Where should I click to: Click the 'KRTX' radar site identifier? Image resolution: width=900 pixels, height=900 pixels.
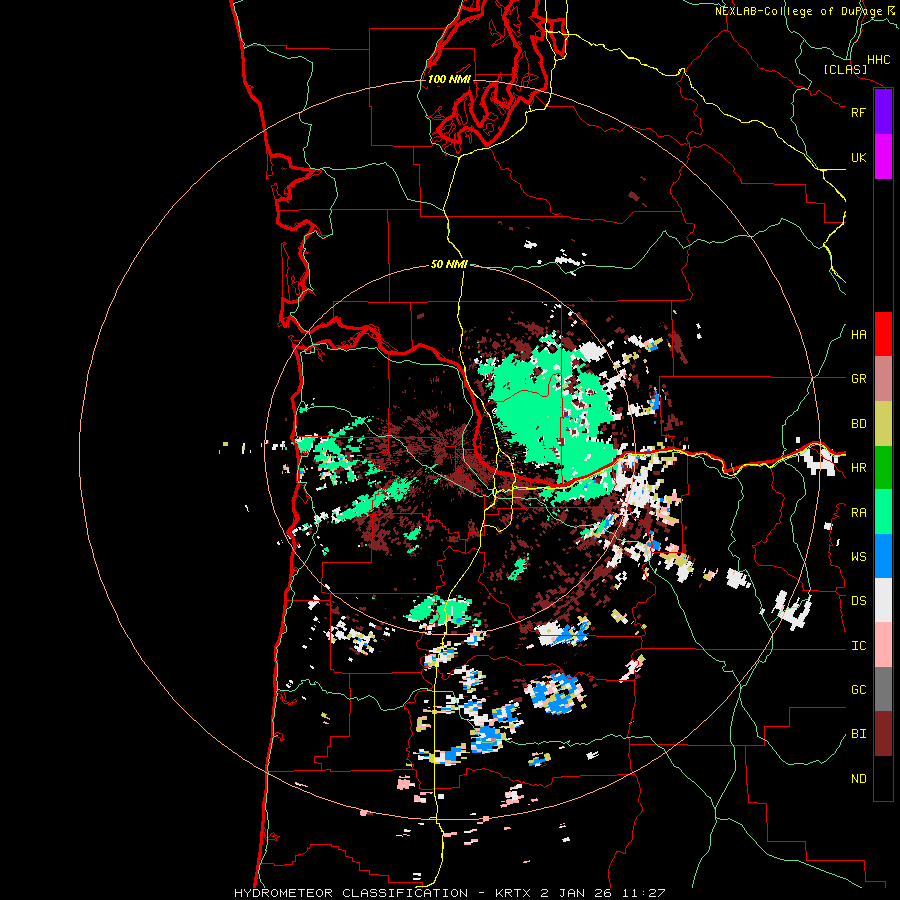click(513, 893)
